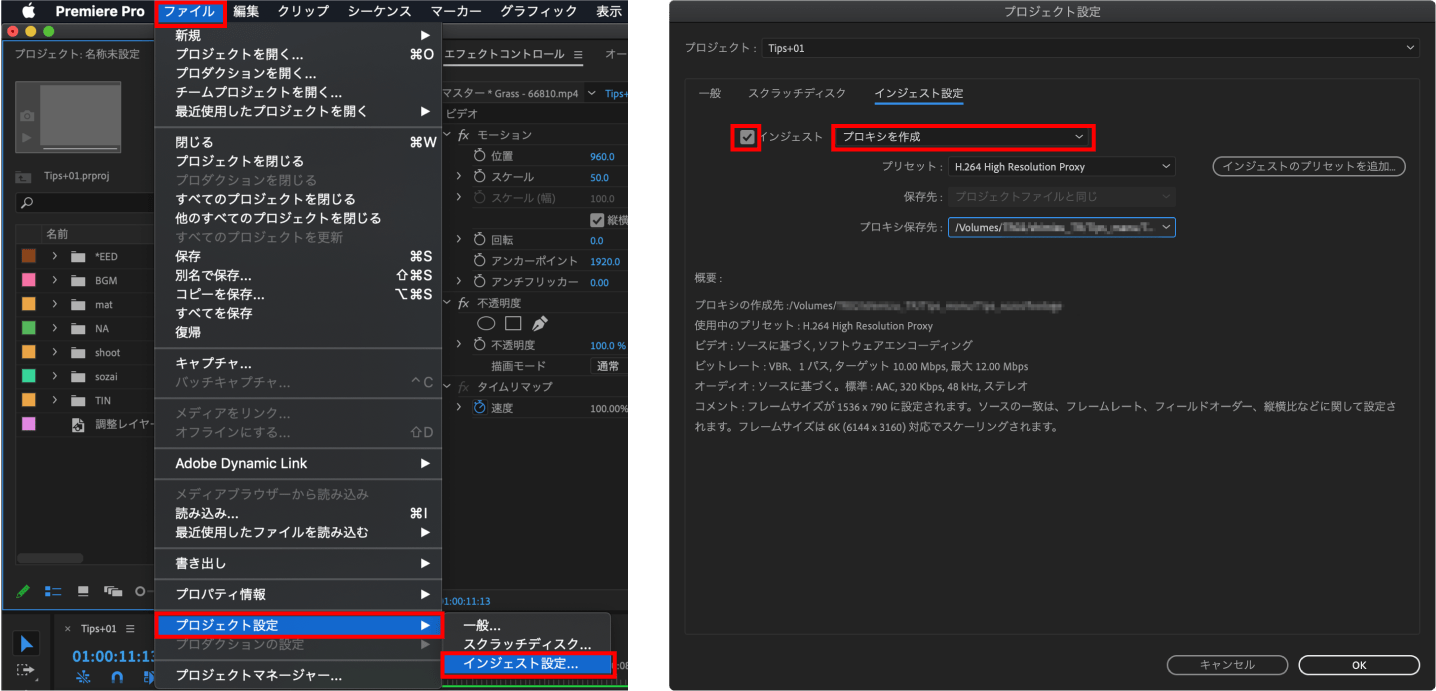
Task: Select the Selection arrow tool
Action: click(x=27, y=643)
